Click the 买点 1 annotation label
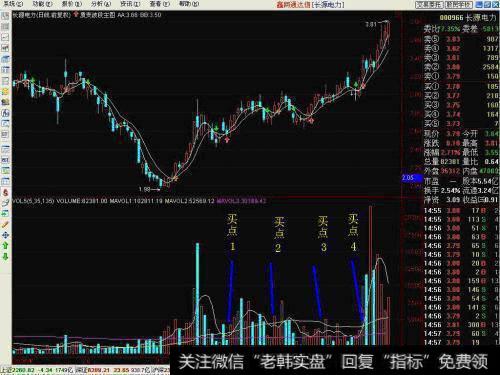Viewport: 500px width, 375px height. point(232,232)
